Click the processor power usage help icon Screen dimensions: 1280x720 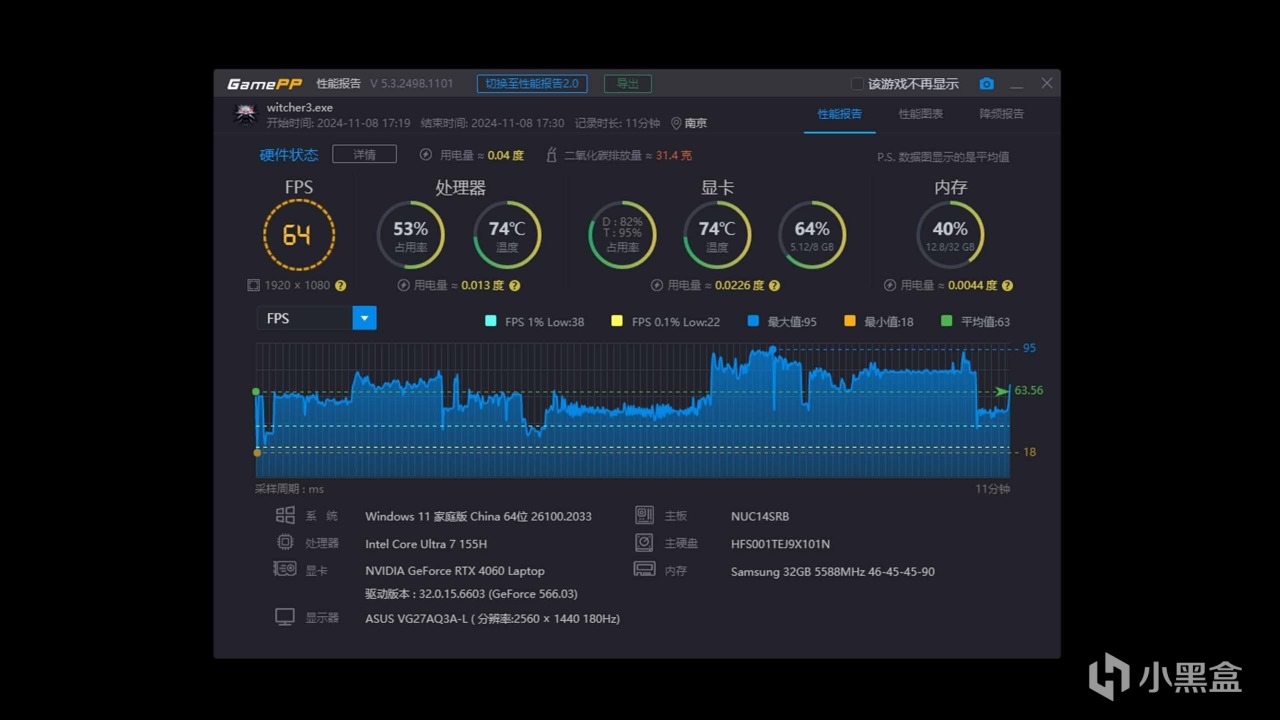click(514, 285)
